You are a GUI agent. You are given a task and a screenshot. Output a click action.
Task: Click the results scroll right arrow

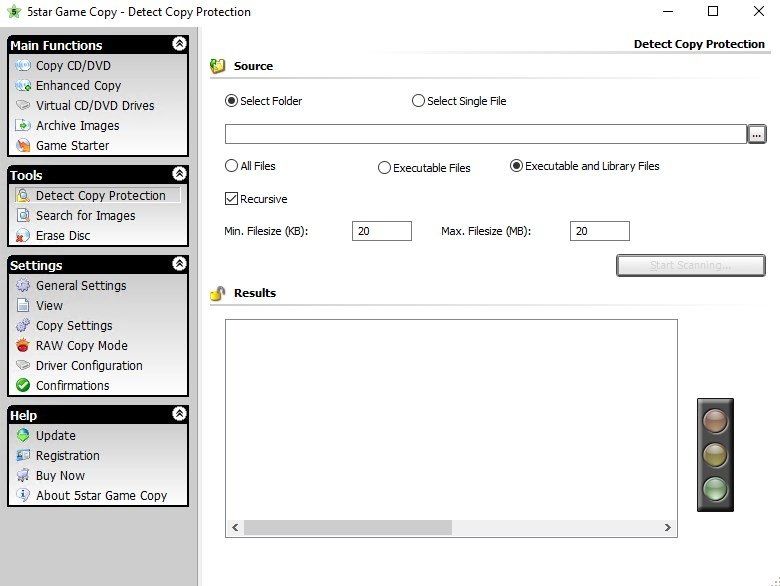click(x=668, y=527)
